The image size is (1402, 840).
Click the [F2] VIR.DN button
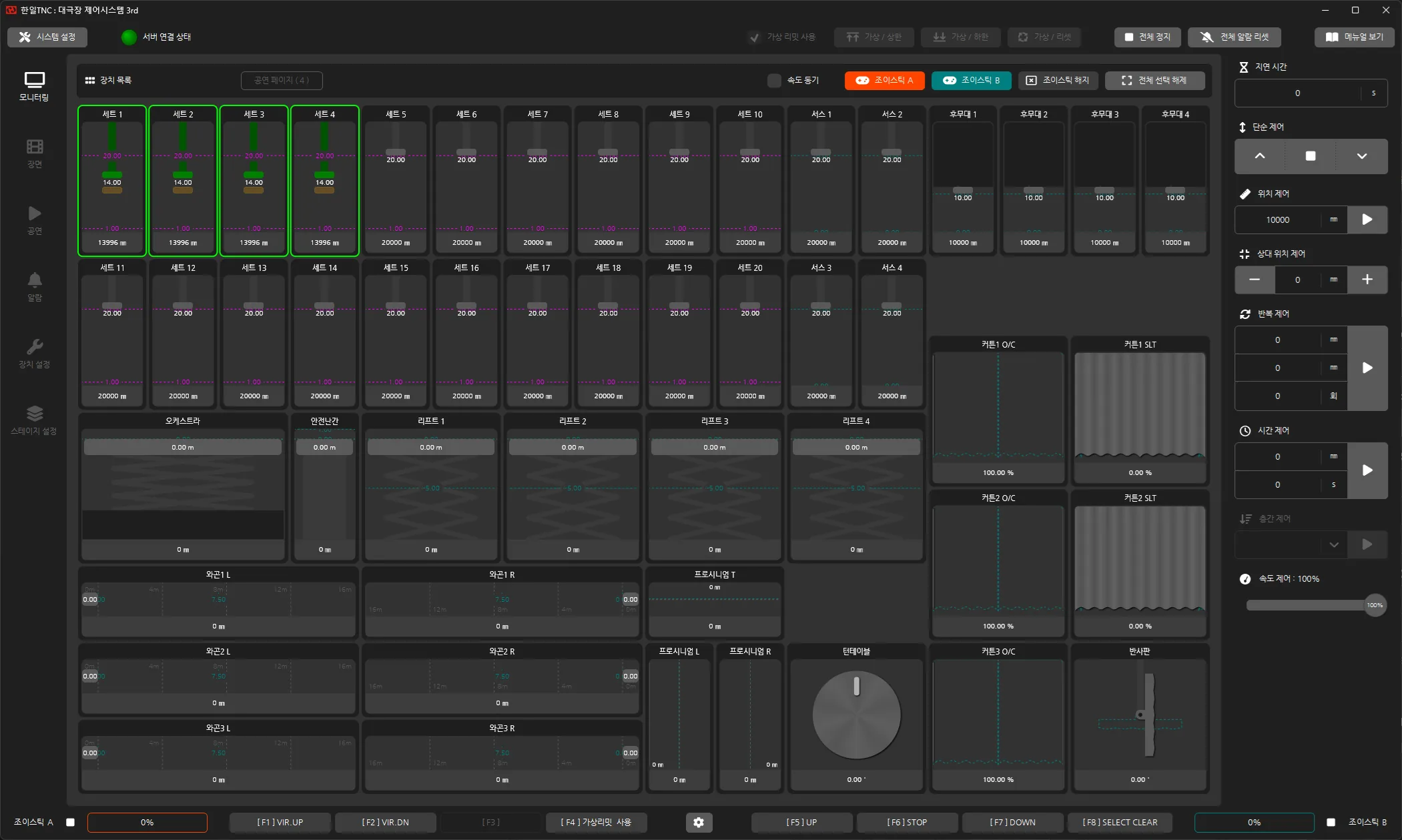tap(385, 823)
